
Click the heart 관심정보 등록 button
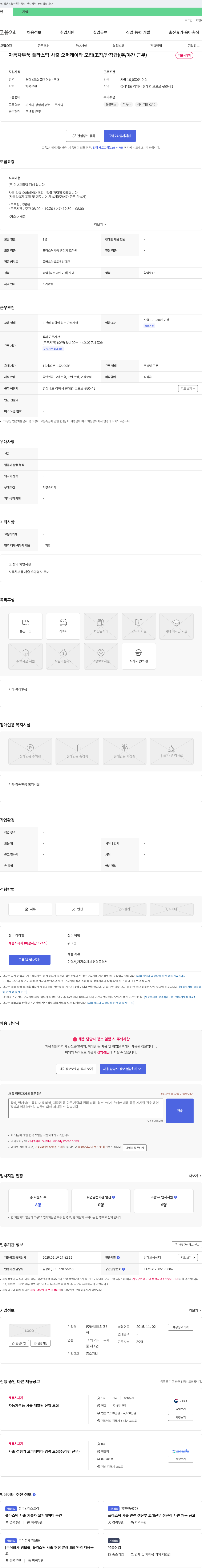pos(83,136)
